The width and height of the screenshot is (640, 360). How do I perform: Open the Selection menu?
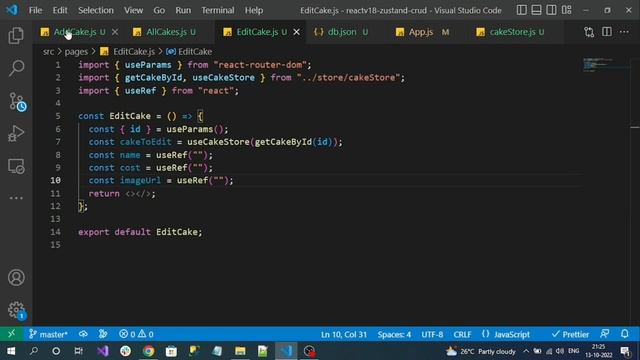96,10
